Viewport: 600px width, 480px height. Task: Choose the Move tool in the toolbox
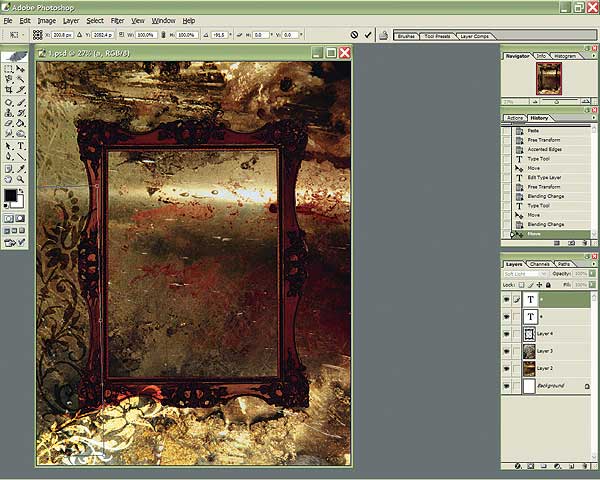(x=21, y=69)
